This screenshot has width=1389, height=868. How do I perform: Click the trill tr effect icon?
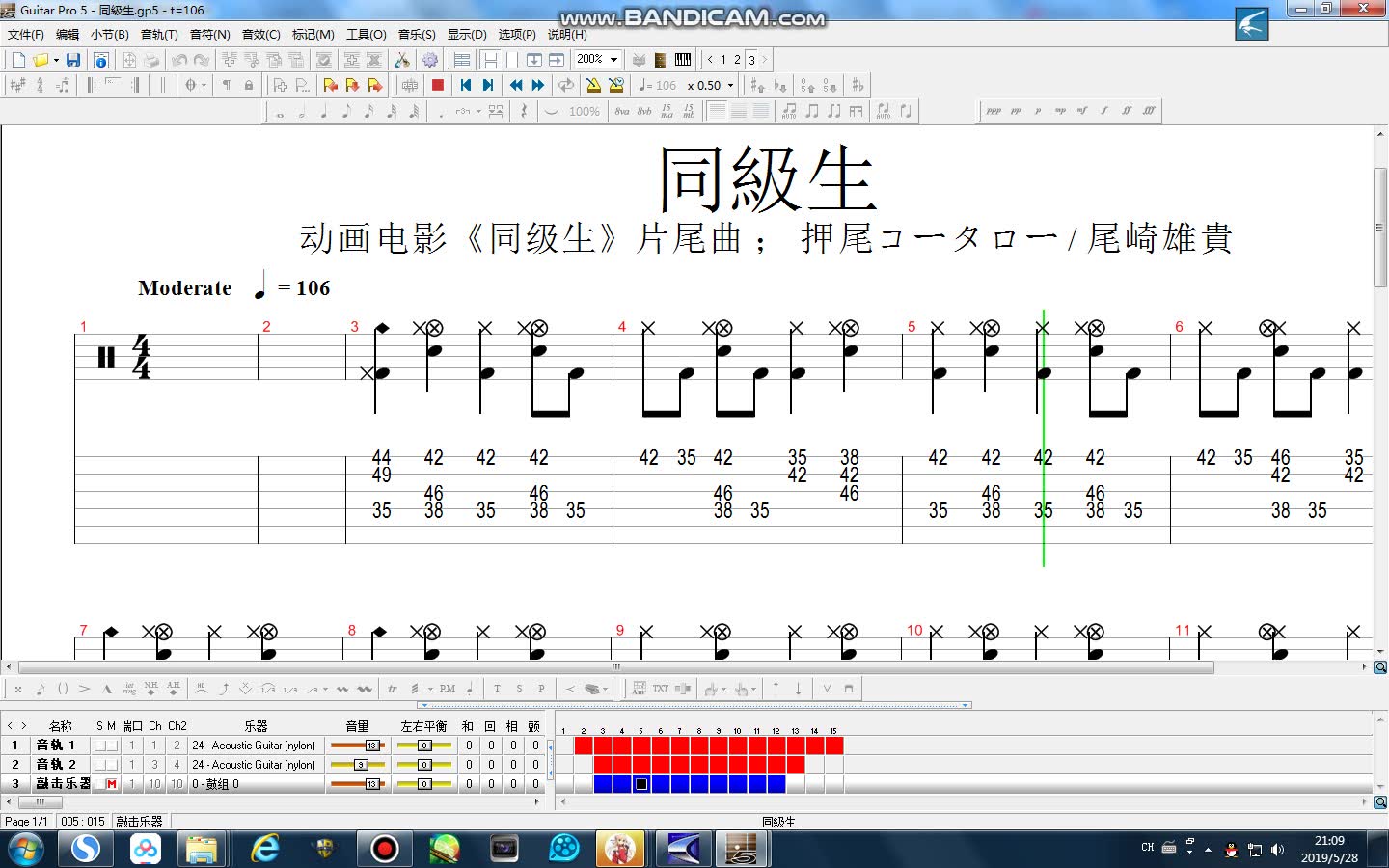(393, 689)
